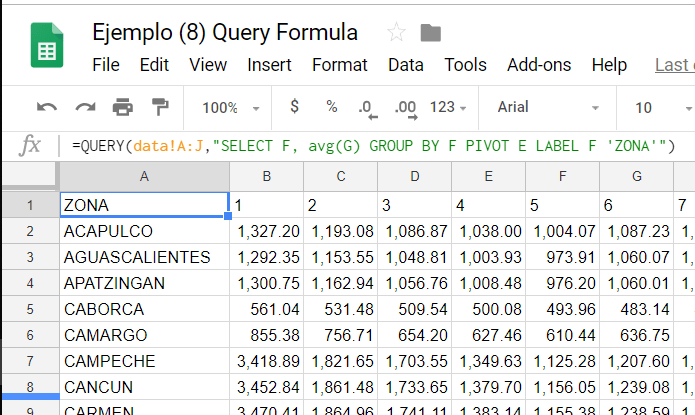
Task: Select cell with value 610.44
Action: pos(562,335)
